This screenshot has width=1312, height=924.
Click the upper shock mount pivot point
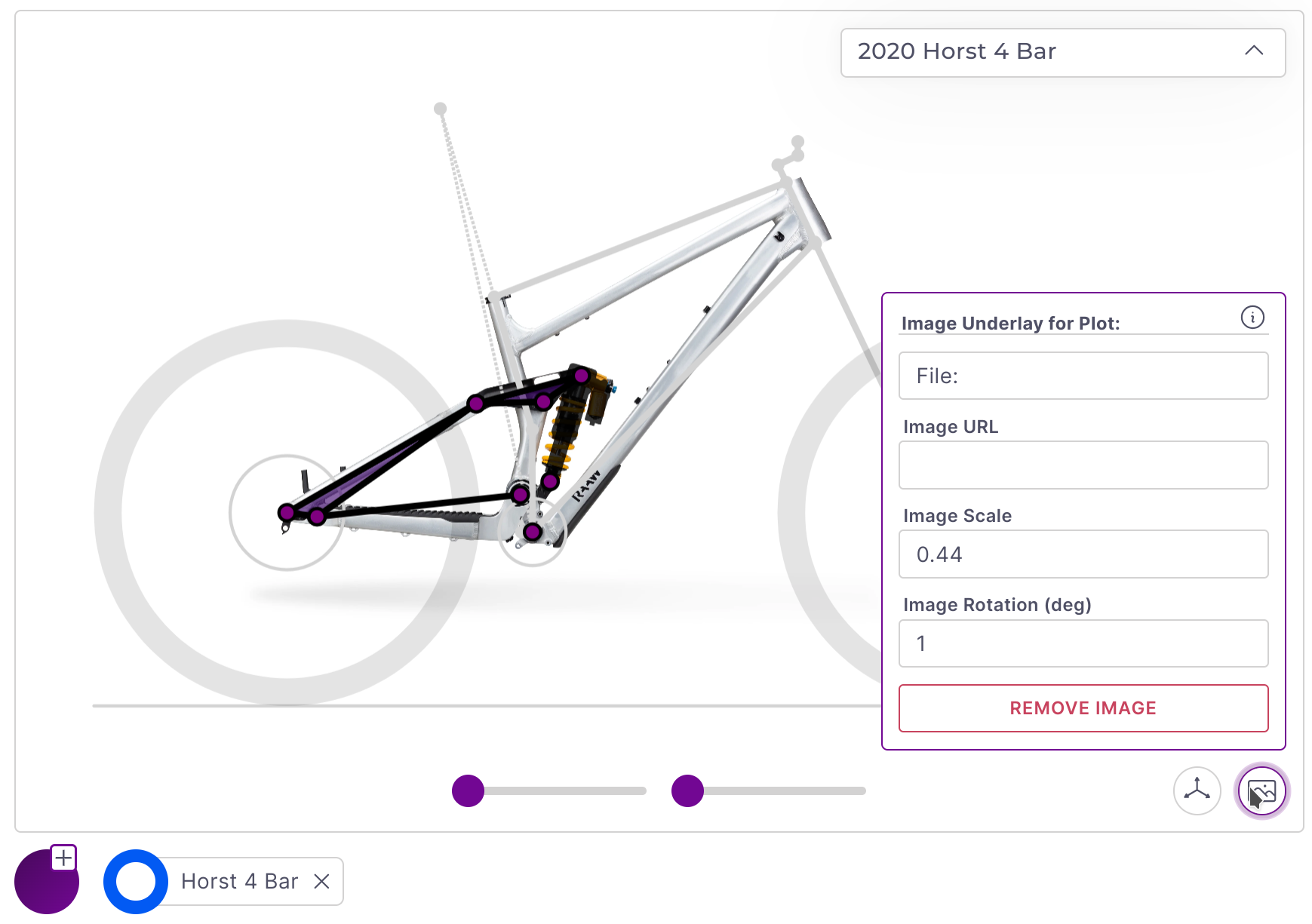tap(582, 376)
